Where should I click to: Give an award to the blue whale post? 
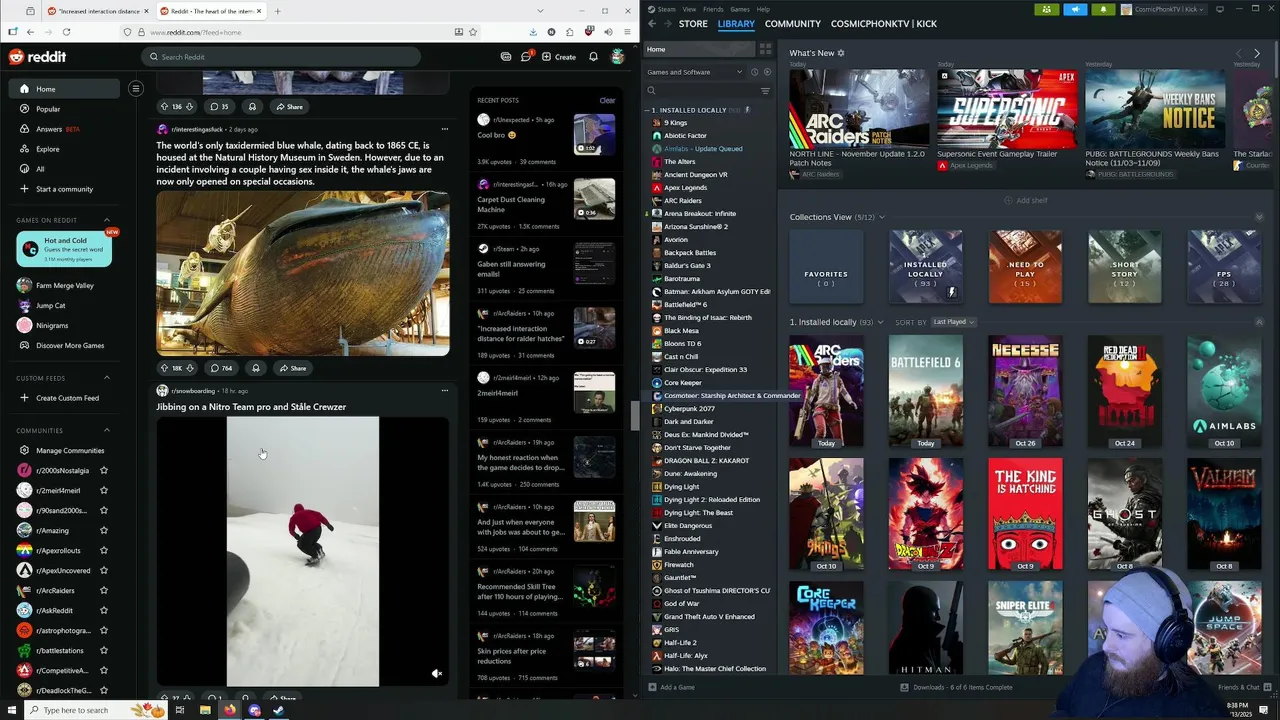255,368
